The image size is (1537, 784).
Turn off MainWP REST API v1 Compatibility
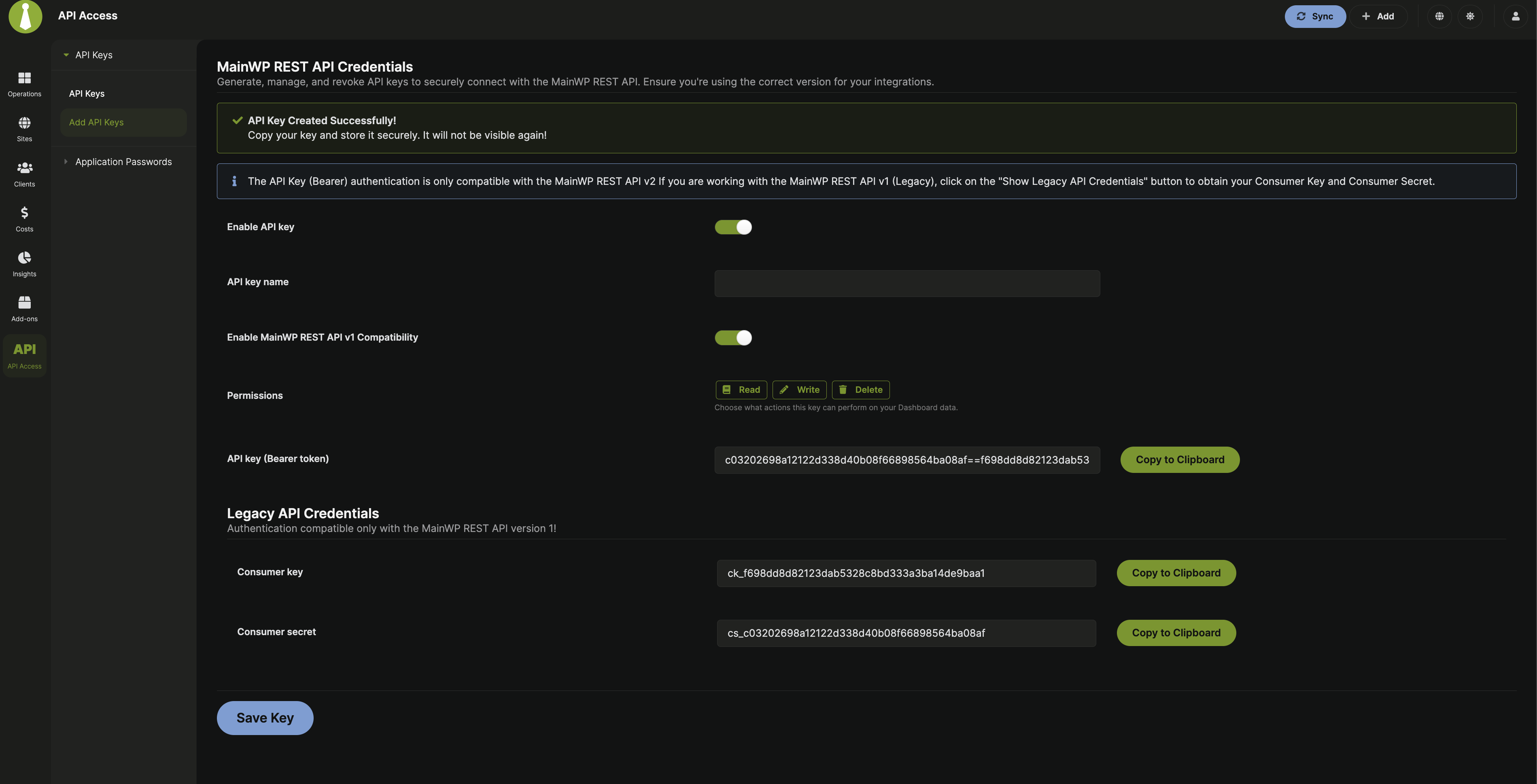733,337
